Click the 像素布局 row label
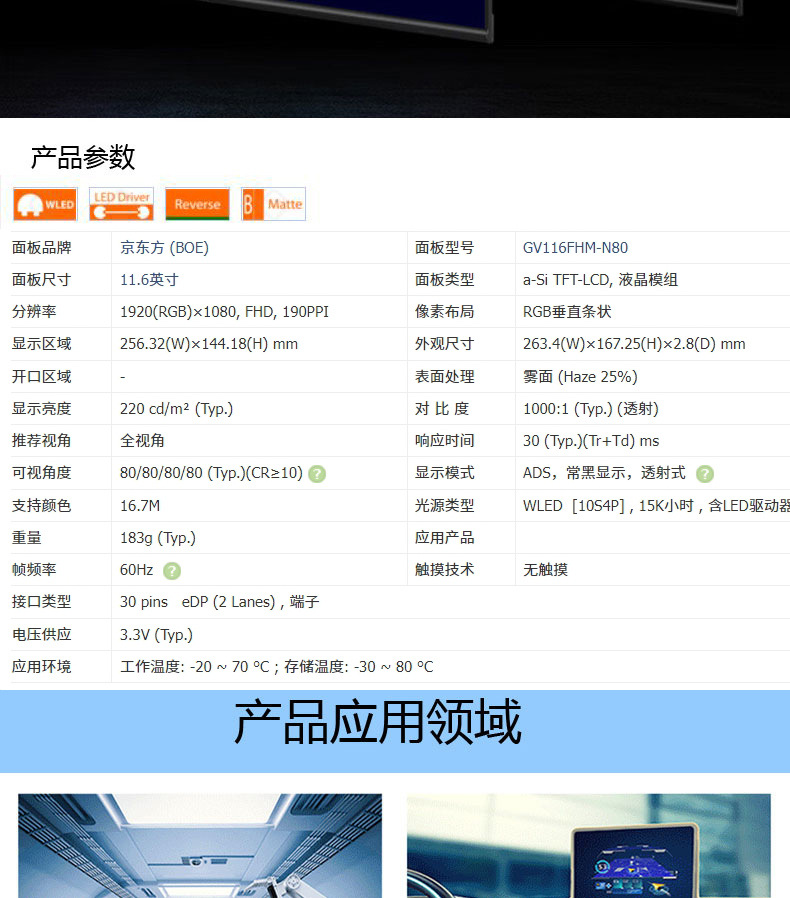This screenshot has height=898, width=790. (x=444, y=312)
